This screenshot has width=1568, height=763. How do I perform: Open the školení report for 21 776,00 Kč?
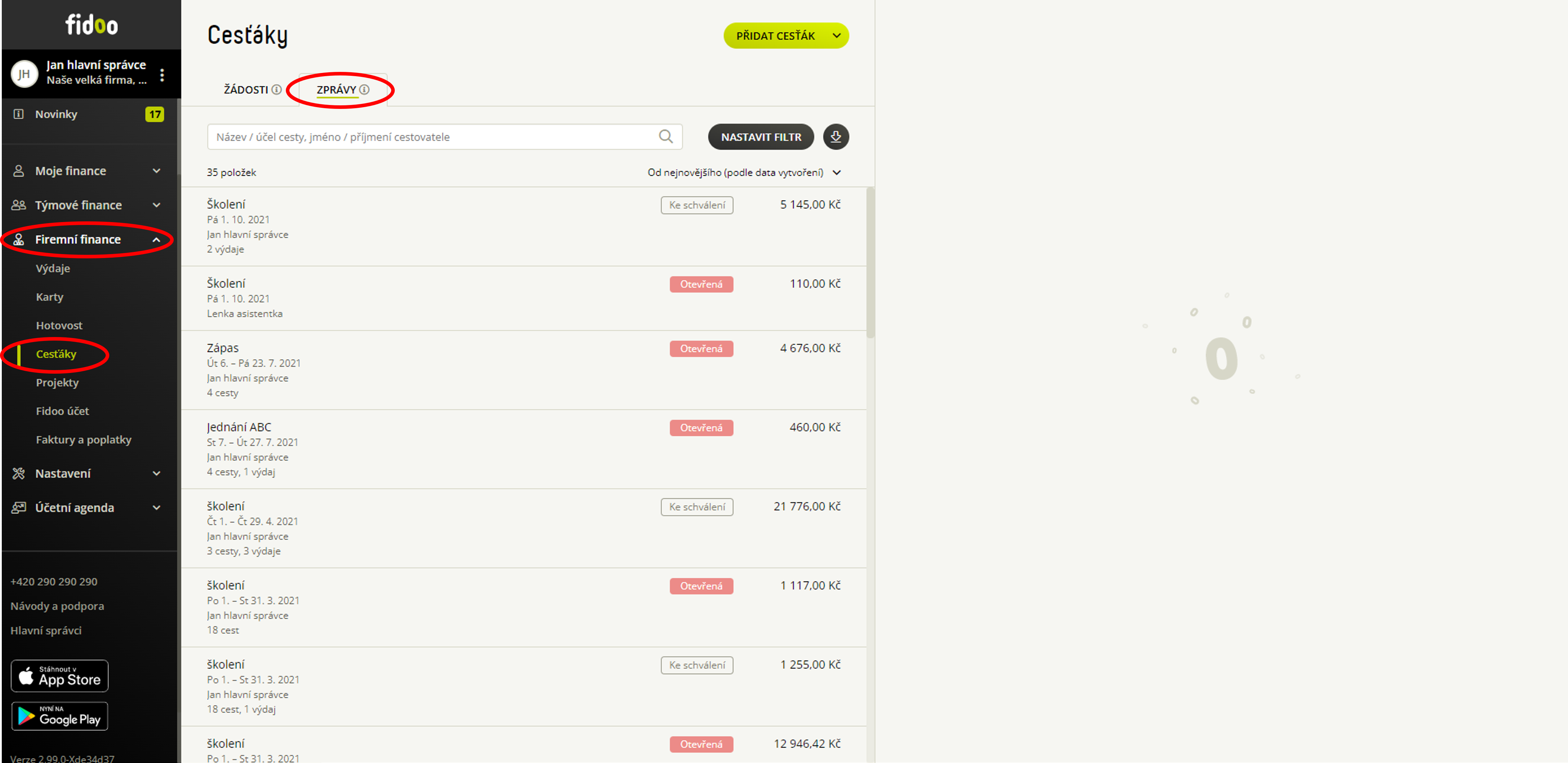(524, 528)
